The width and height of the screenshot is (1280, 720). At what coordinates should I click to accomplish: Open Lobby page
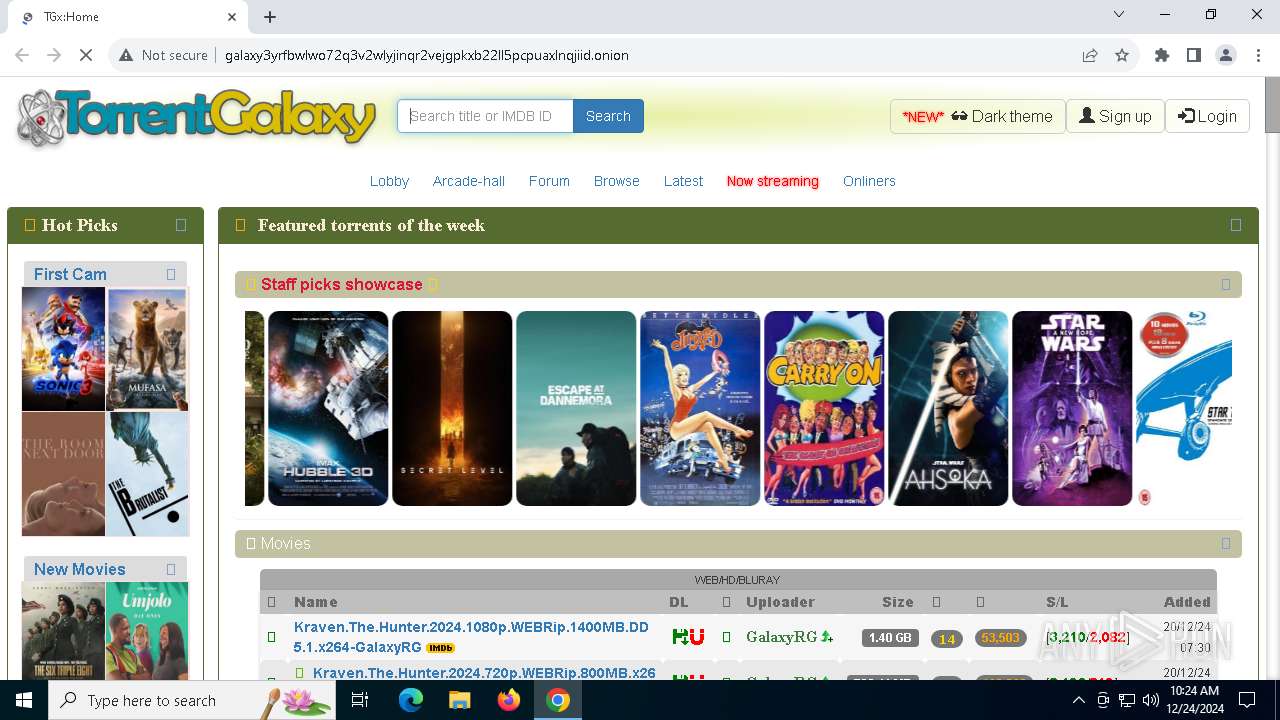point(389,181)
